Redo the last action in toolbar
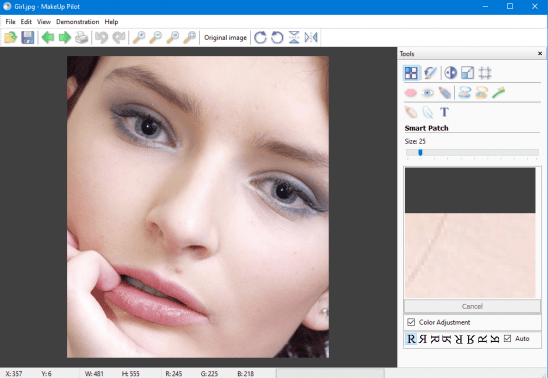 tap(119, 37)
